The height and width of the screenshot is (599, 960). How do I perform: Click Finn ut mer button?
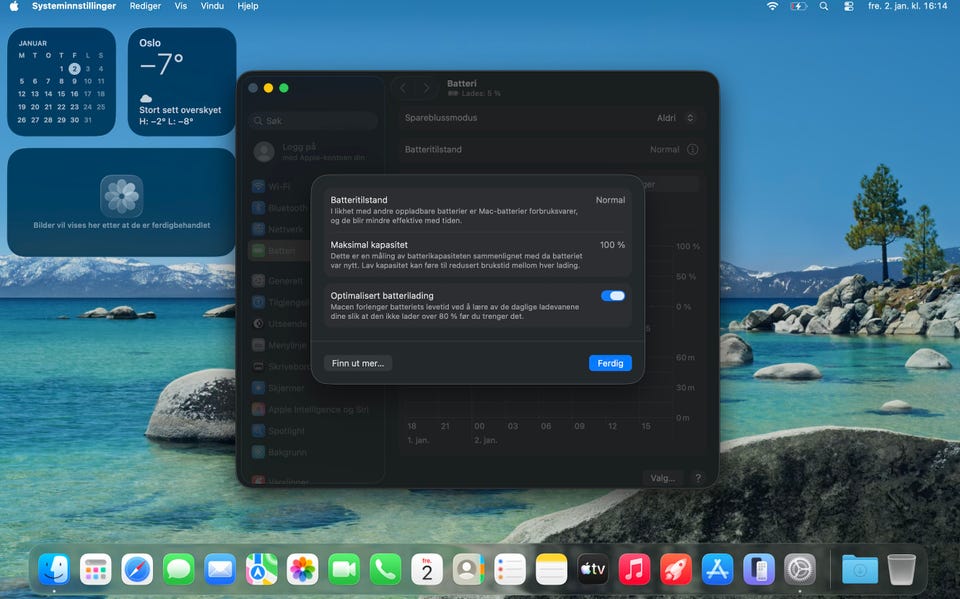[x=357, y=363]
